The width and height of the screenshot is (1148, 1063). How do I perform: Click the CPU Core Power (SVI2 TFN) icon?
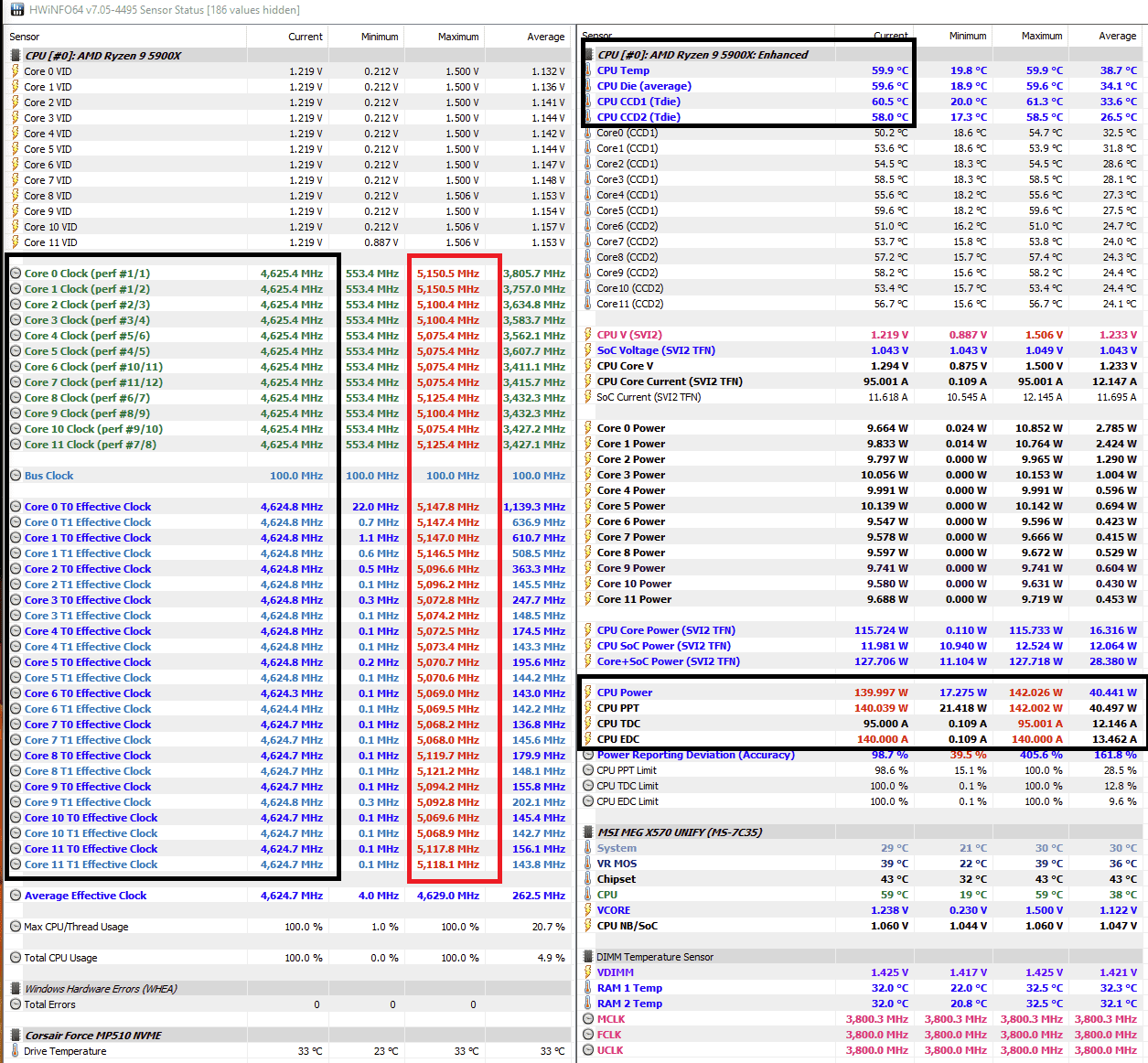pyautogui.click(x=588, y=630)
